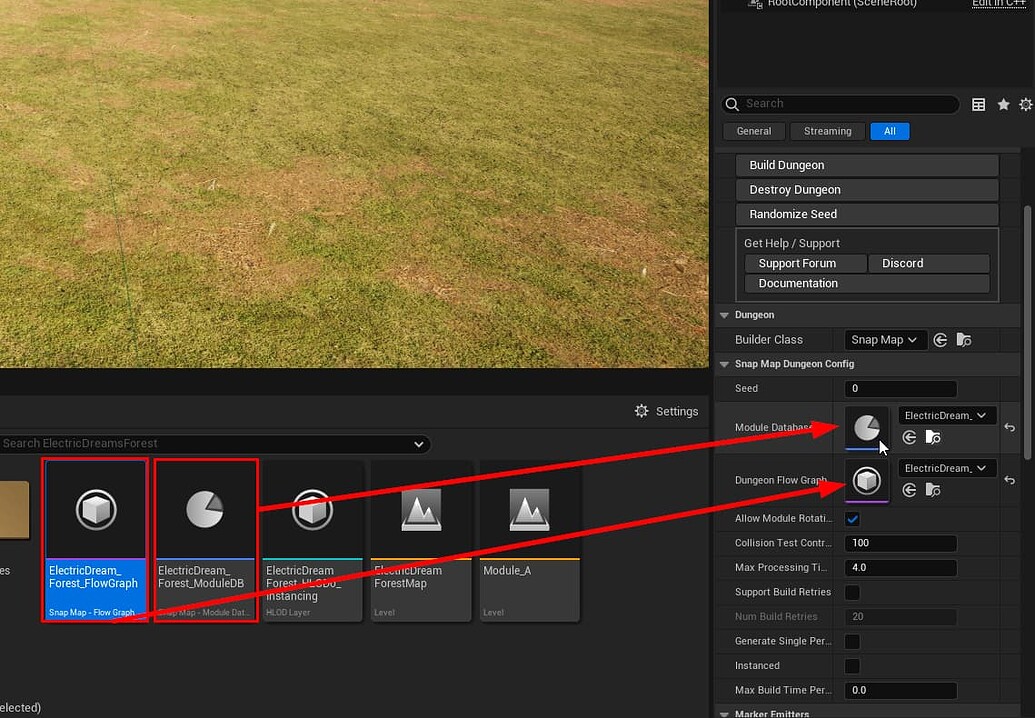
Task: Click the column view icon next to search bar
Action: click(x=978, y=104)
